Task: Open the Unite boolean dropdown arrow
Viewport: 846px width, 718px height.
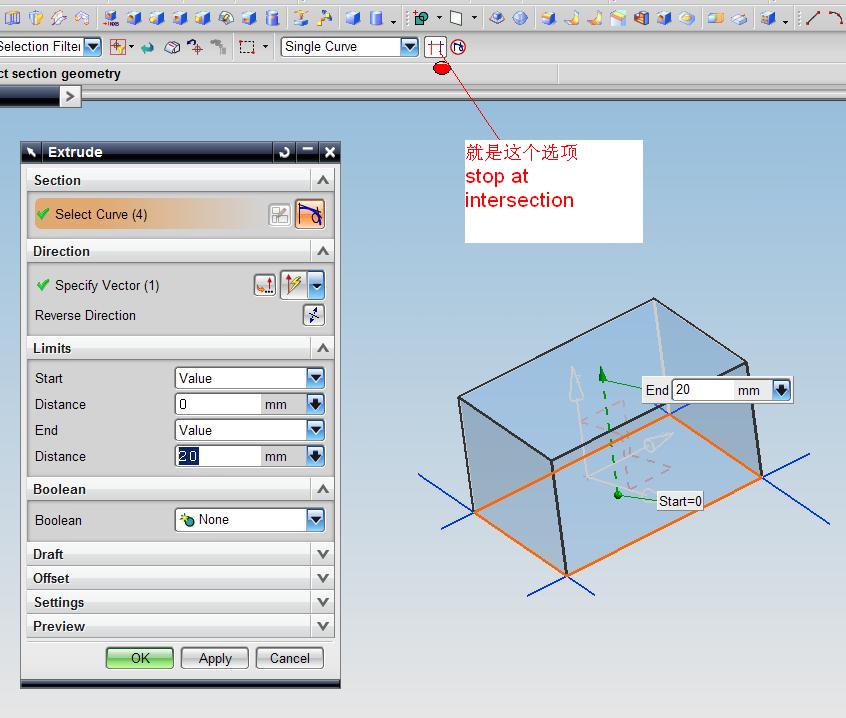Action: point(439,18)
